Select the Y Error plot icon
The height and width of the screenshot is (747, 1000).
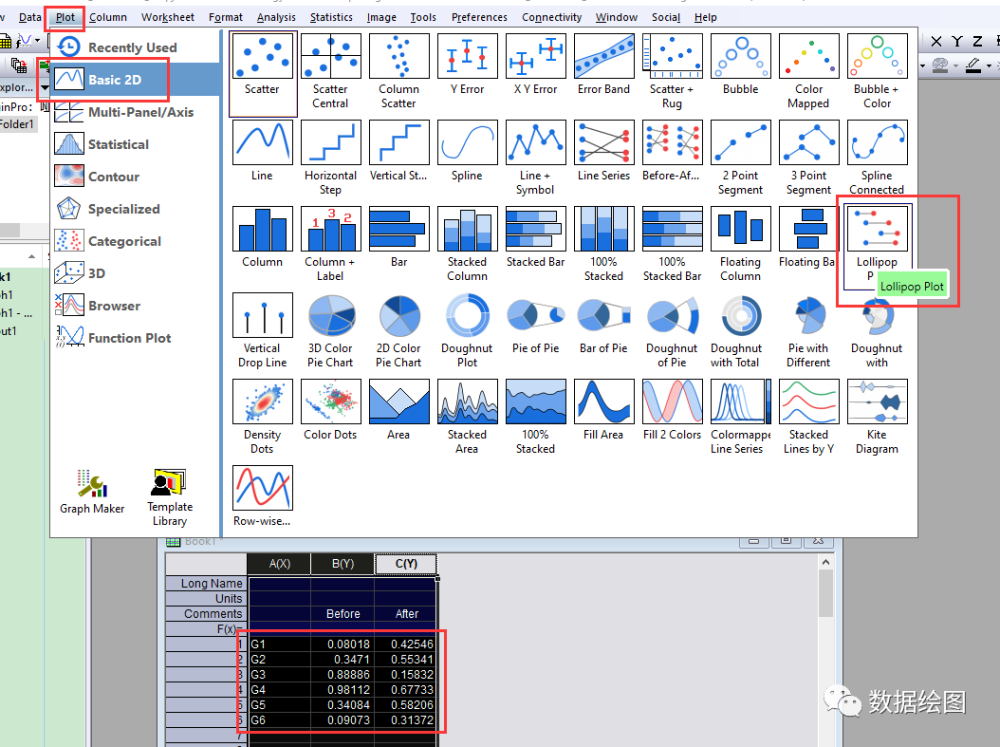click(x=467, y=56)
